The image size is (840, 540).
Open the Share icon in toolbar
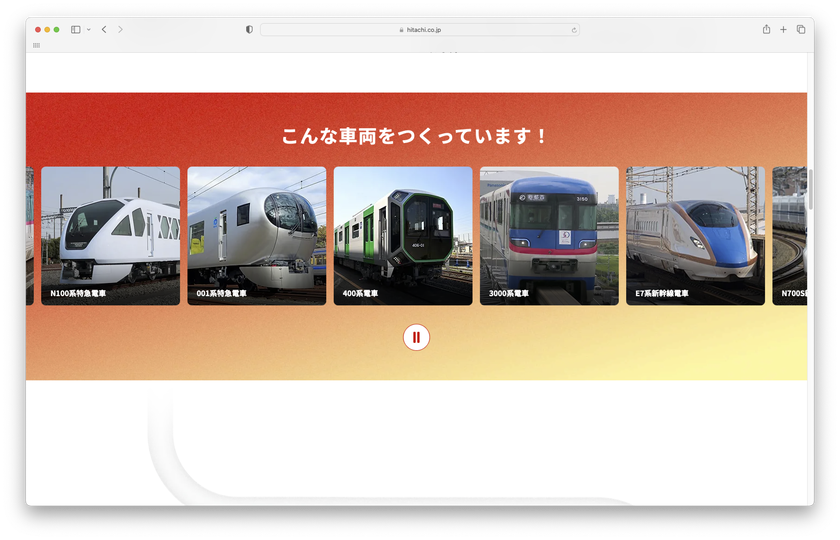[x=766, y=29]
